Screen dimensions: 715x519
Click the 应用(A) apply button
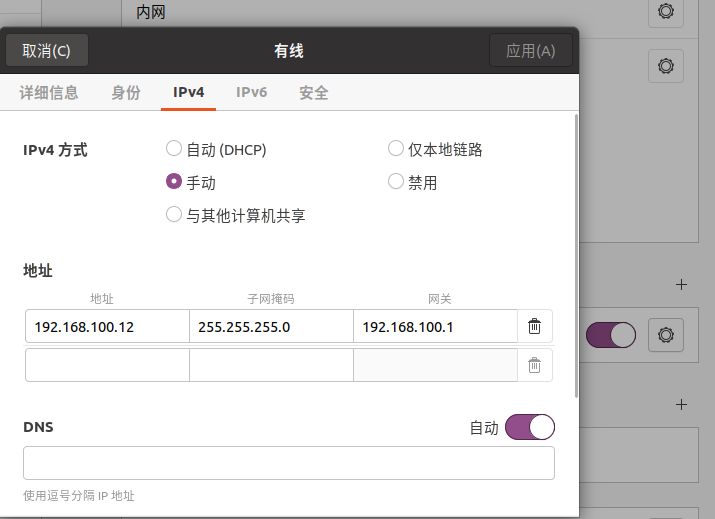531,51
